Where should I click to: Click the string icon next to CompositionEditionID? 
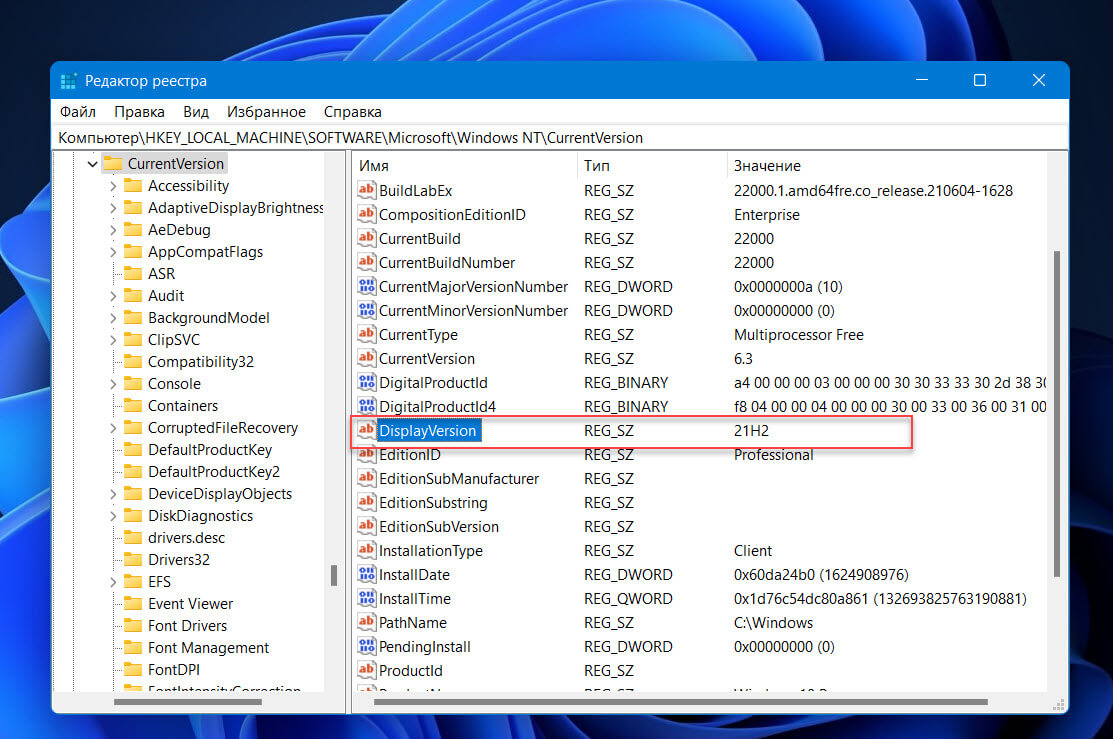click(x=366, y=214)
